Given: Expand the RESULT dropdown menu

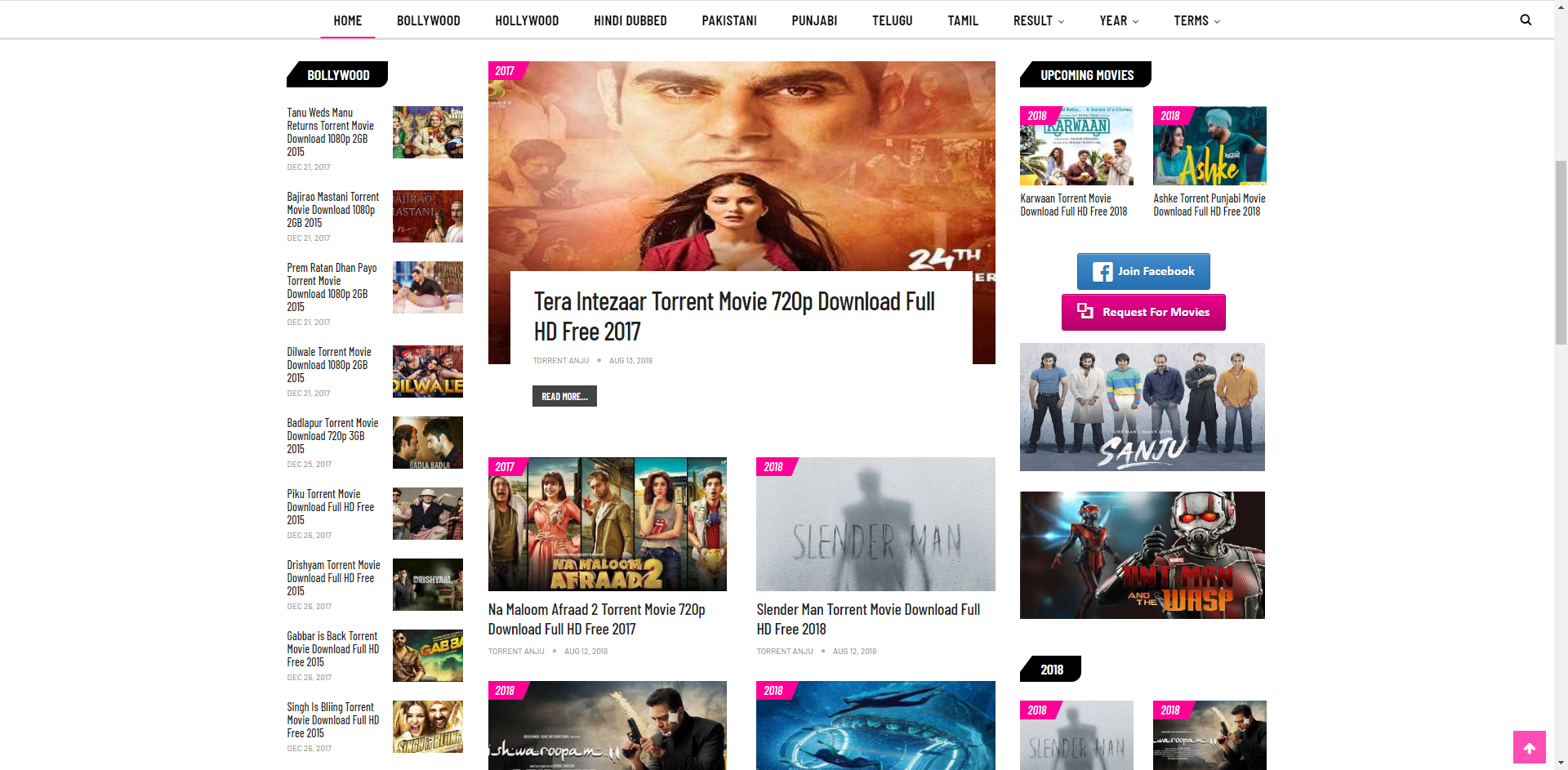Looking at the screenshot, I should [1038, 21].
